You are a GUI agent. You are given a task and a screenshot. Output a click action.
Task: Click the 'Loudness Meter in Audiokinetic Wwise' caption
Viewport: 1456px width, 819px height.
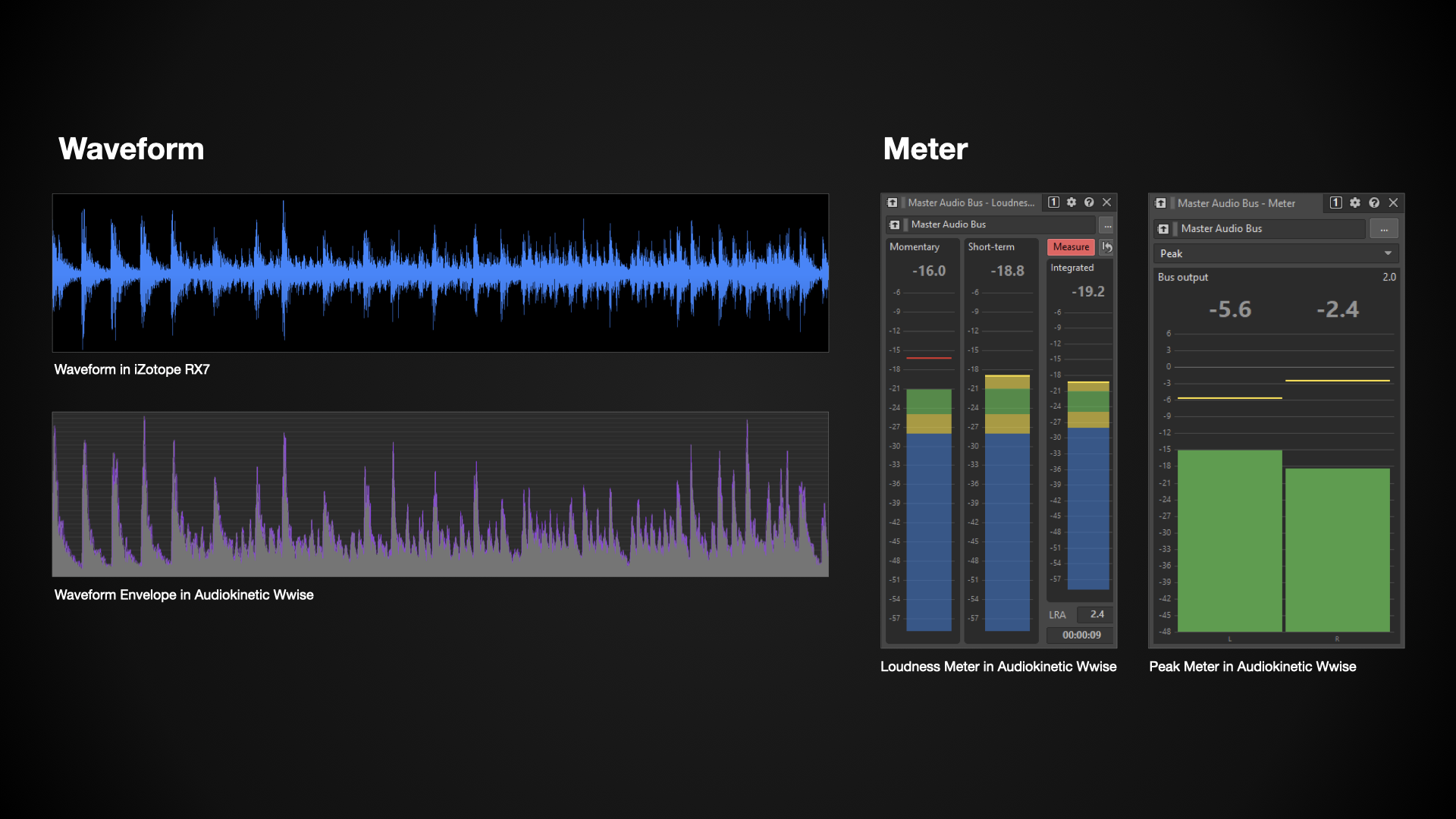998,667
